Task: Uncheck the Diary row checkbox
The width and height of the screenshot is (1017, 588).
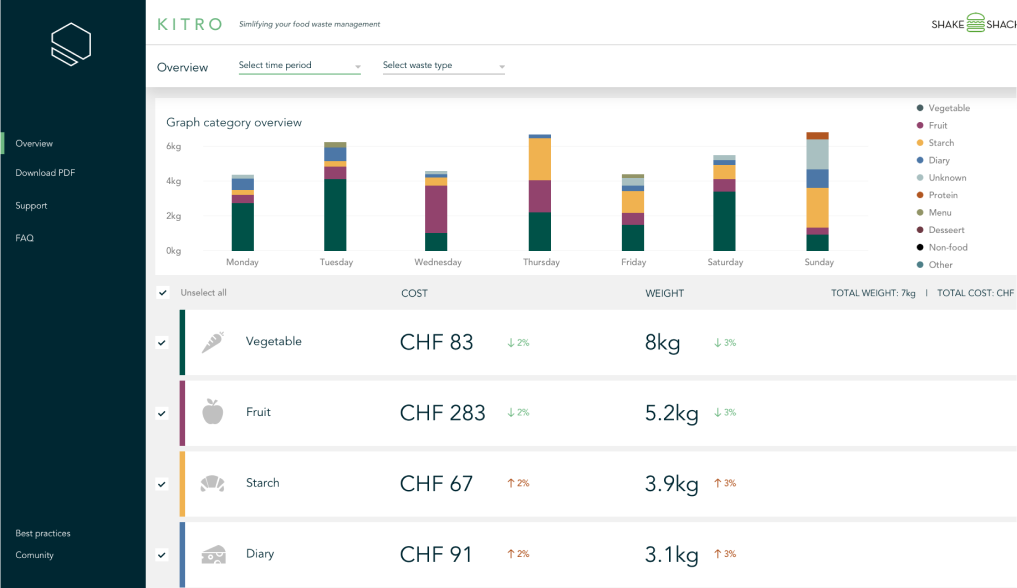Action: pyautogui.click(x=162, y=554)
